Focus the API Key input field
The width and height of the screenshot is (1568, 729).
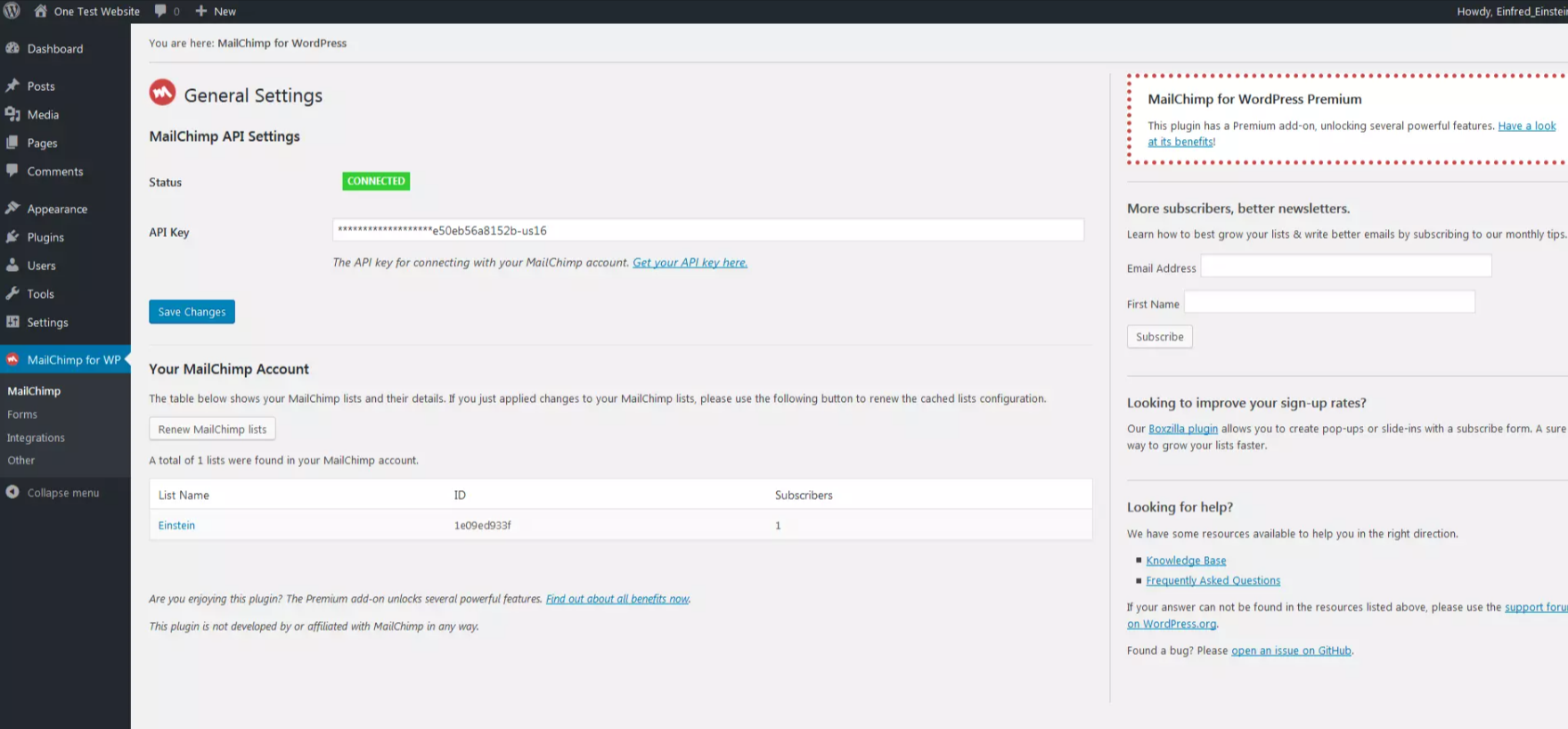(x=708, y=230)
